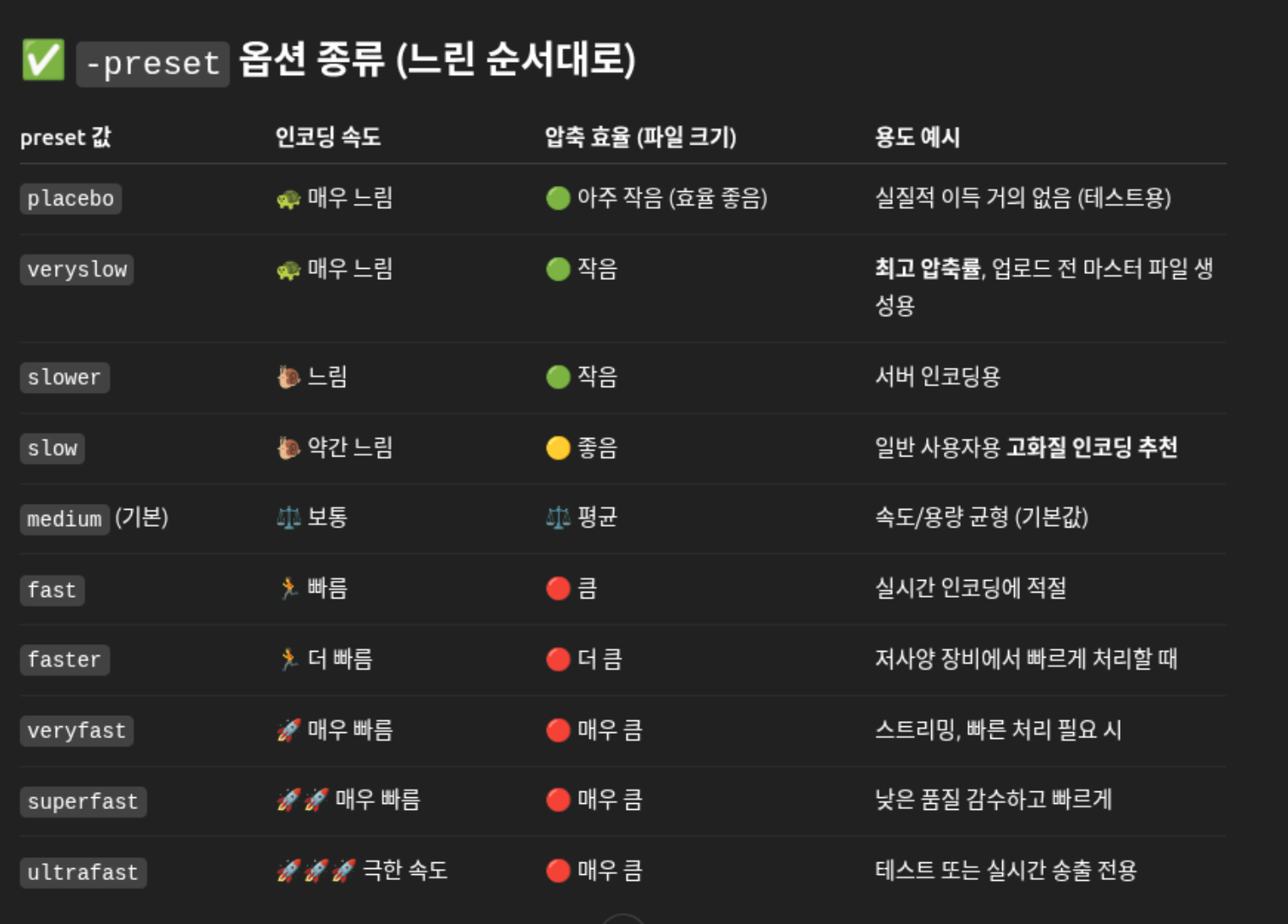Viewport: 1288px width, 924px height.
Task: Click the yellow circle next to 좋음
Action: (x=558, y=448)
